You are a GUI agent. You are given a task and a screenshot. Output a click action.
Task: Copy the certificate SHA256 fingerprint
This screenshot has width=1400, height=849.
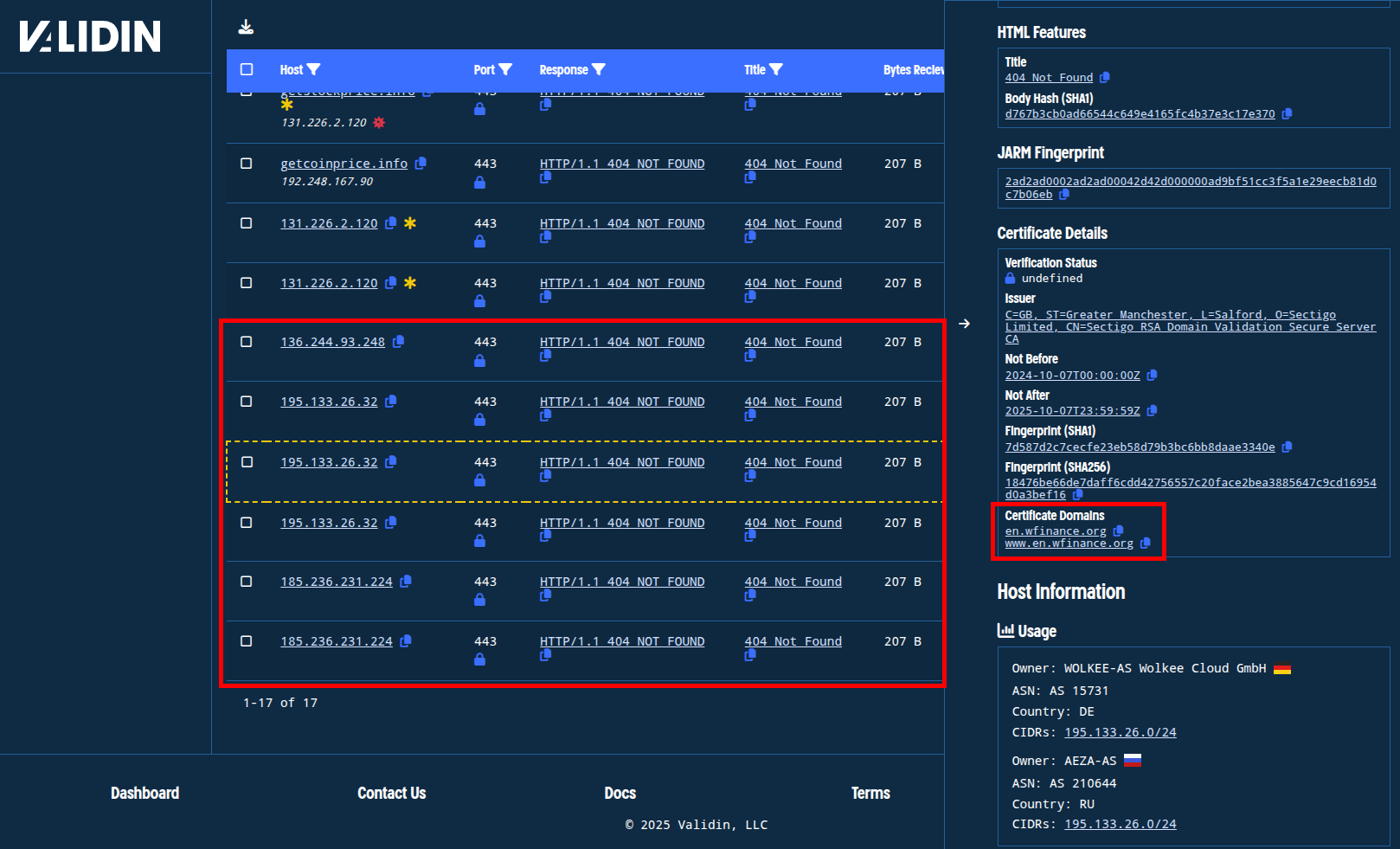[1077, 495]
